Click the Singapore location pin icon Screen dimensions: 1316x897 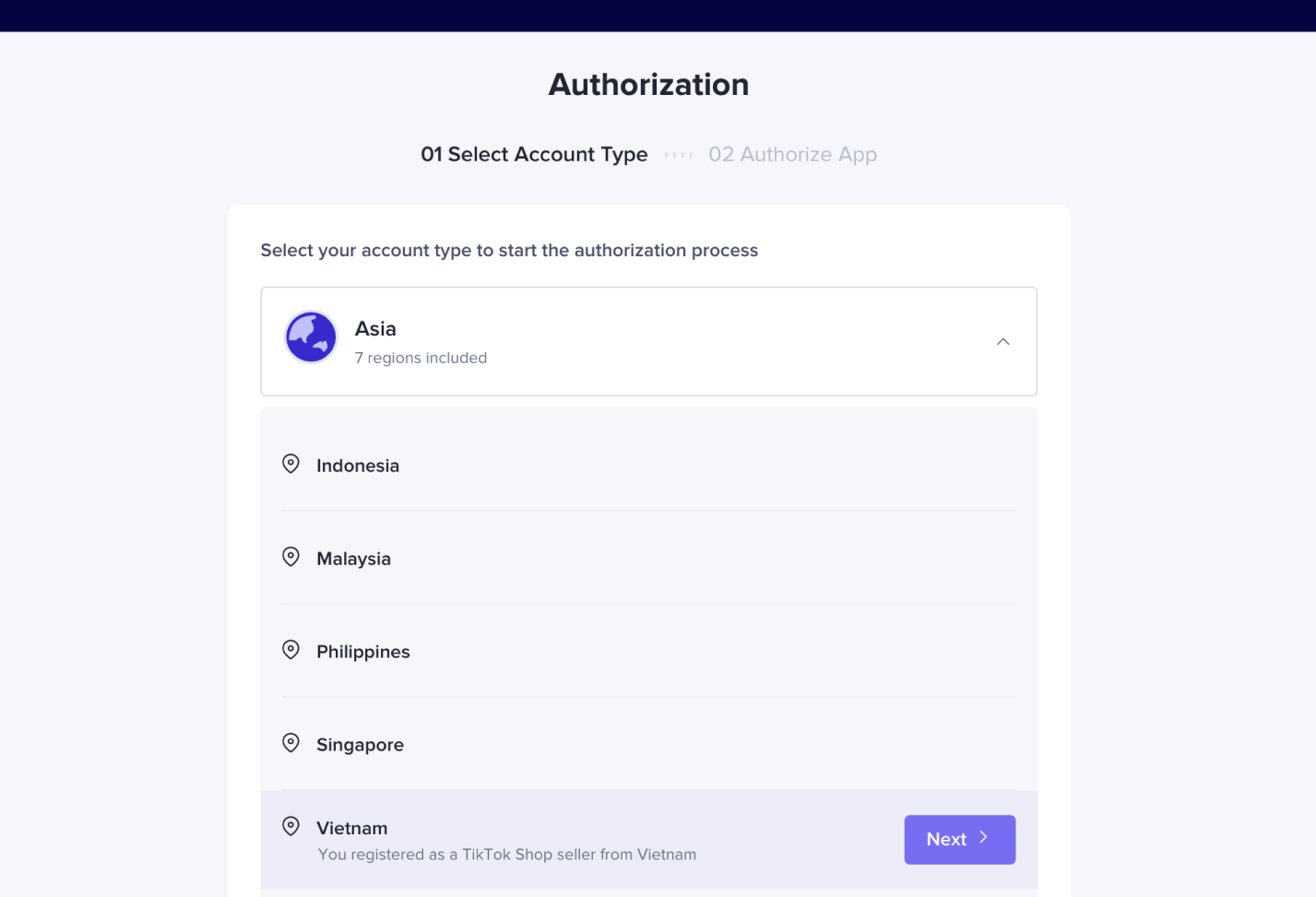(x=290, y=743)
